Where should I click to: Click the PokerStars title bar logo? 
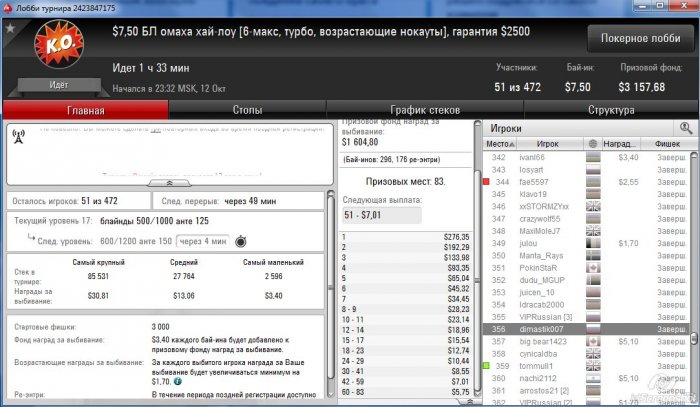(8, 8)
